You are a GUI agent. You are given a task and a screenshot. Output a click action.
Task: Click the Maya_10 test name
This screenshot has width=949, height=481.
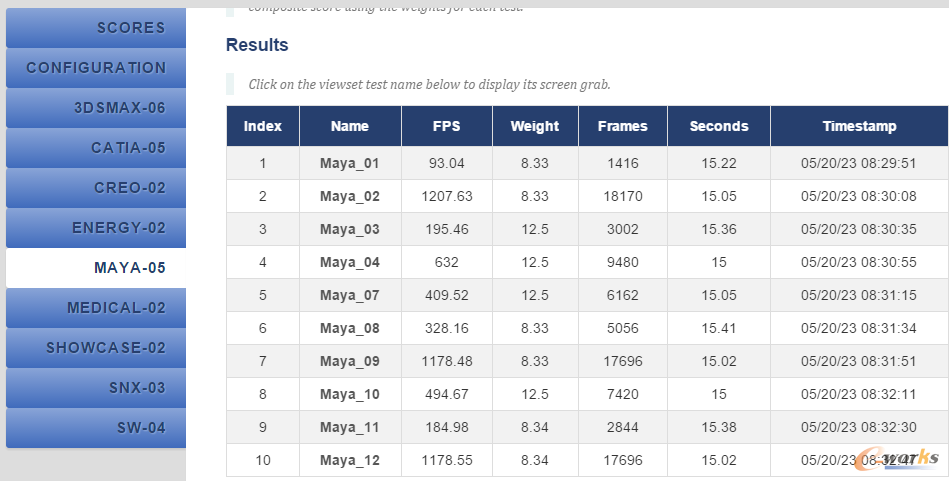click(350, 394)
